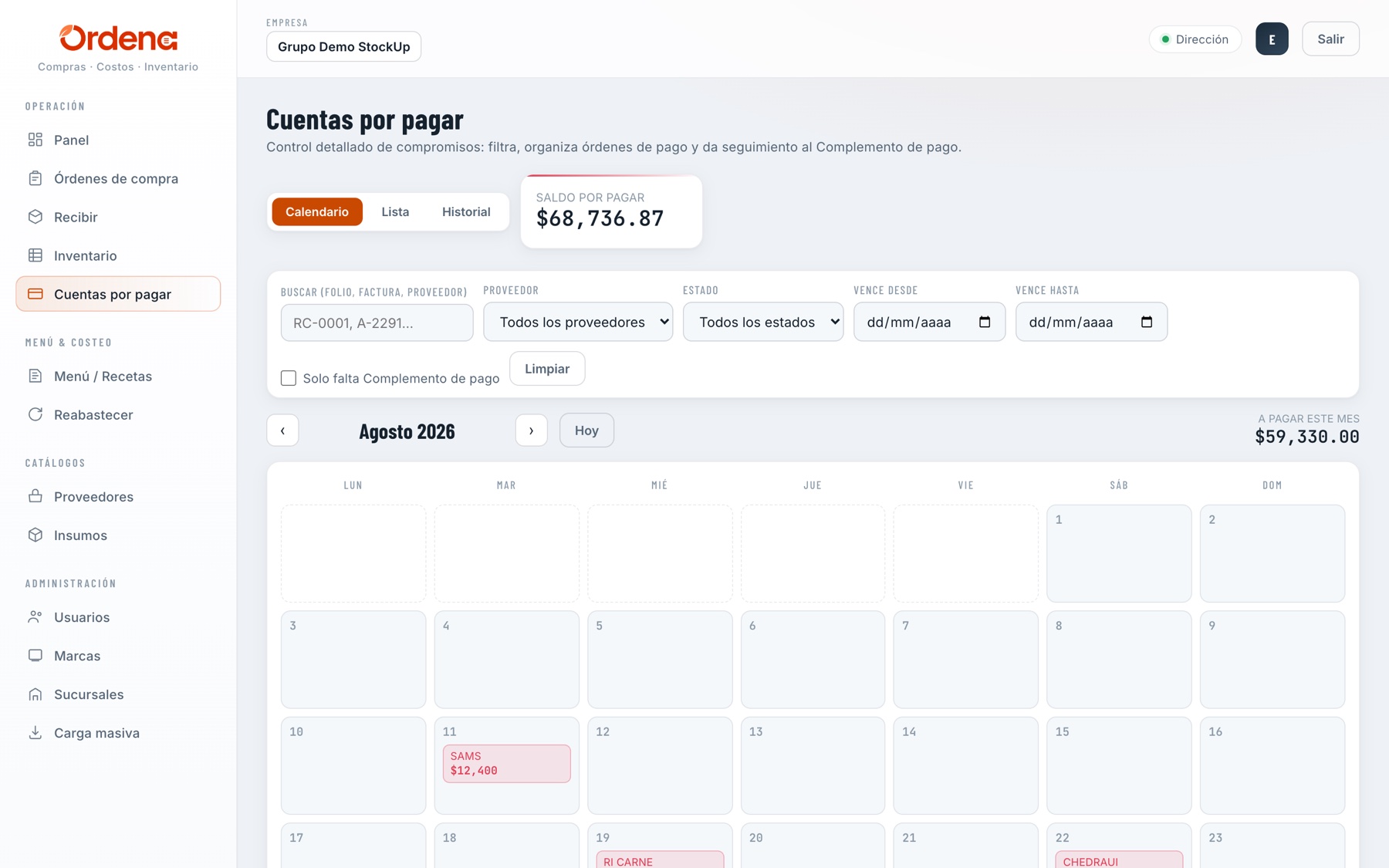
Task: Open Marcas menu item
Action: click(118, 655)
